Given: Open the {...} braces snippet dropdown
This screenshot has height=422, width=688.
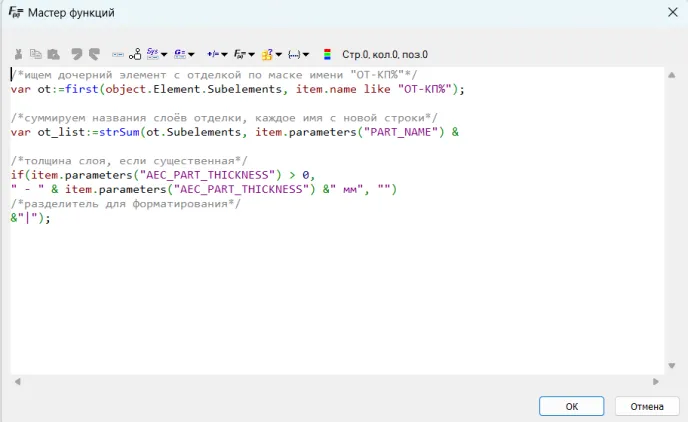Looking at the screenshot, I should point(298,54).
